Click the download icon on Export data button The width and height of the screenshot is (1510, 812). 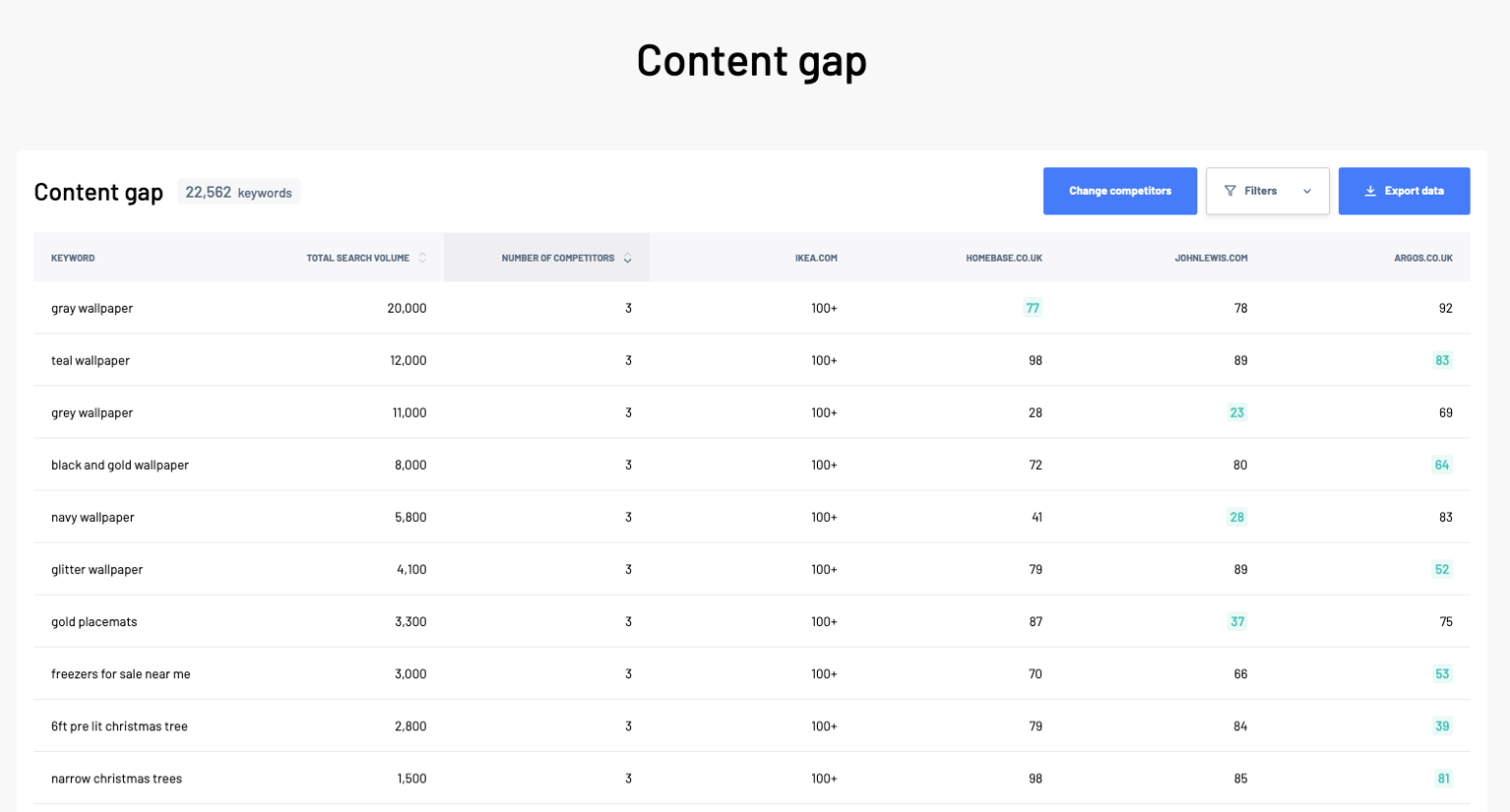1370,191
